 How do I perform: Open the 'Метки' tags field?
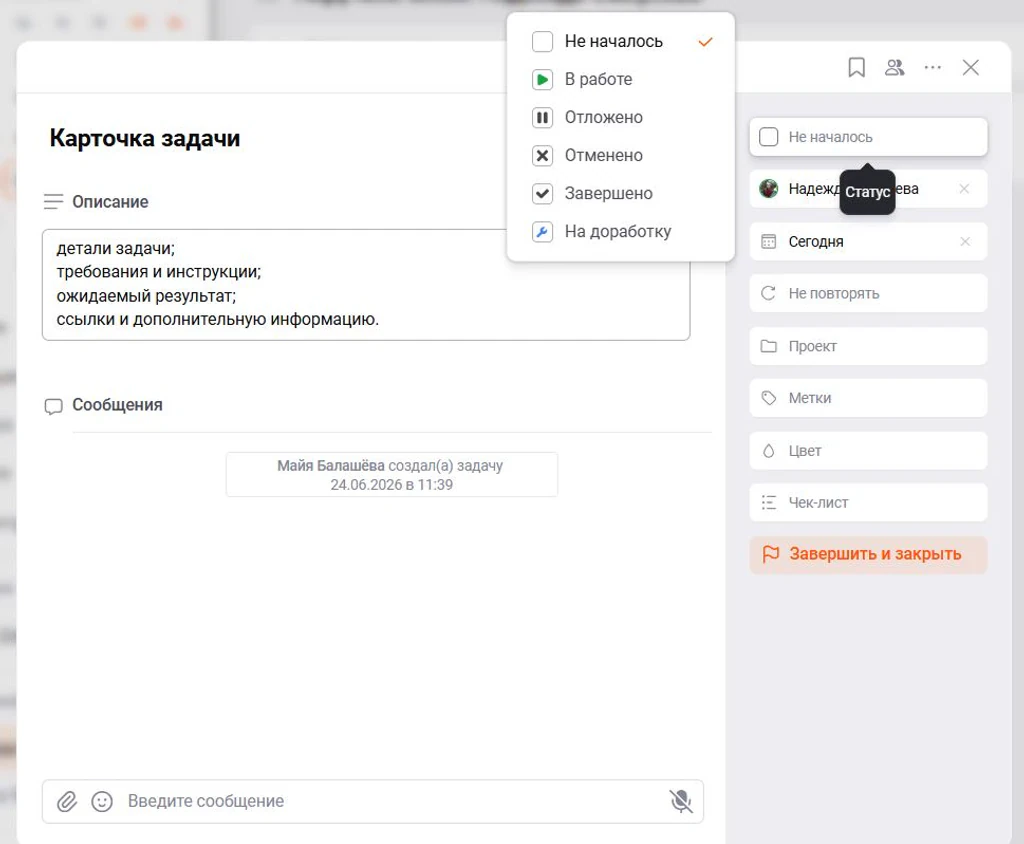point(868,398)
